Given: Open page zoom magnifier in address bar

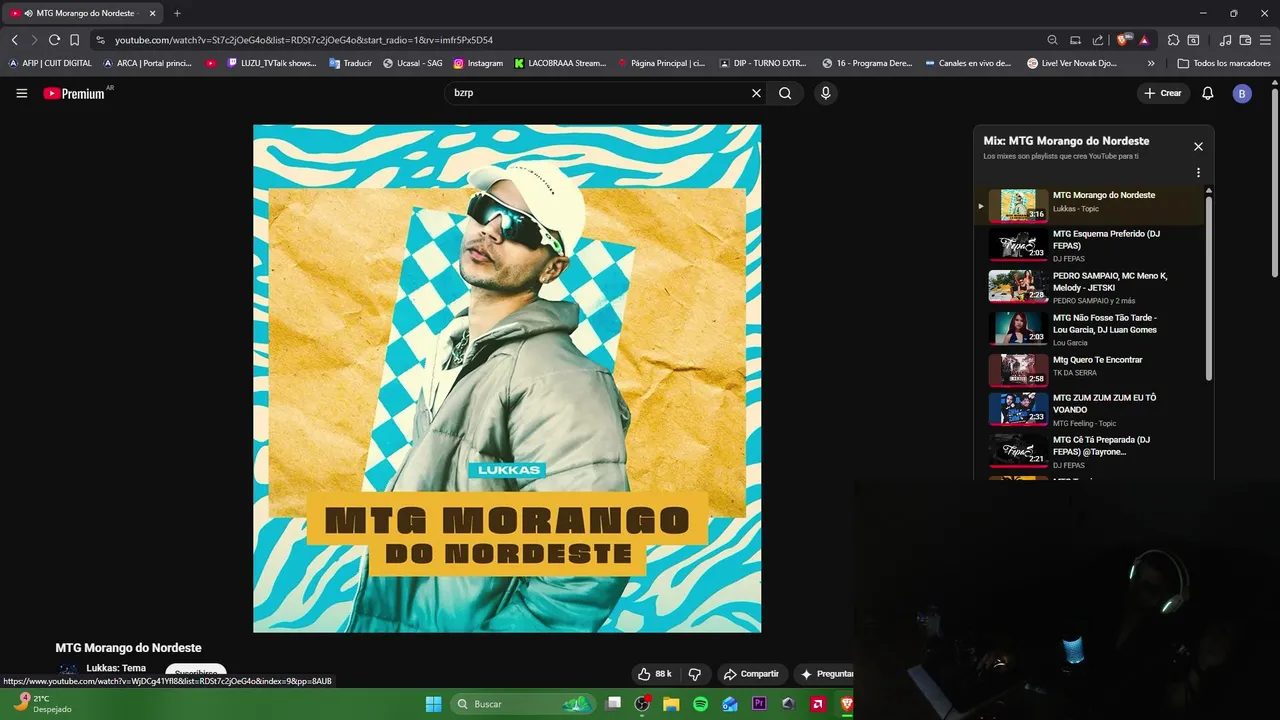Looking at the screenshot, I should coord(1052,40).
